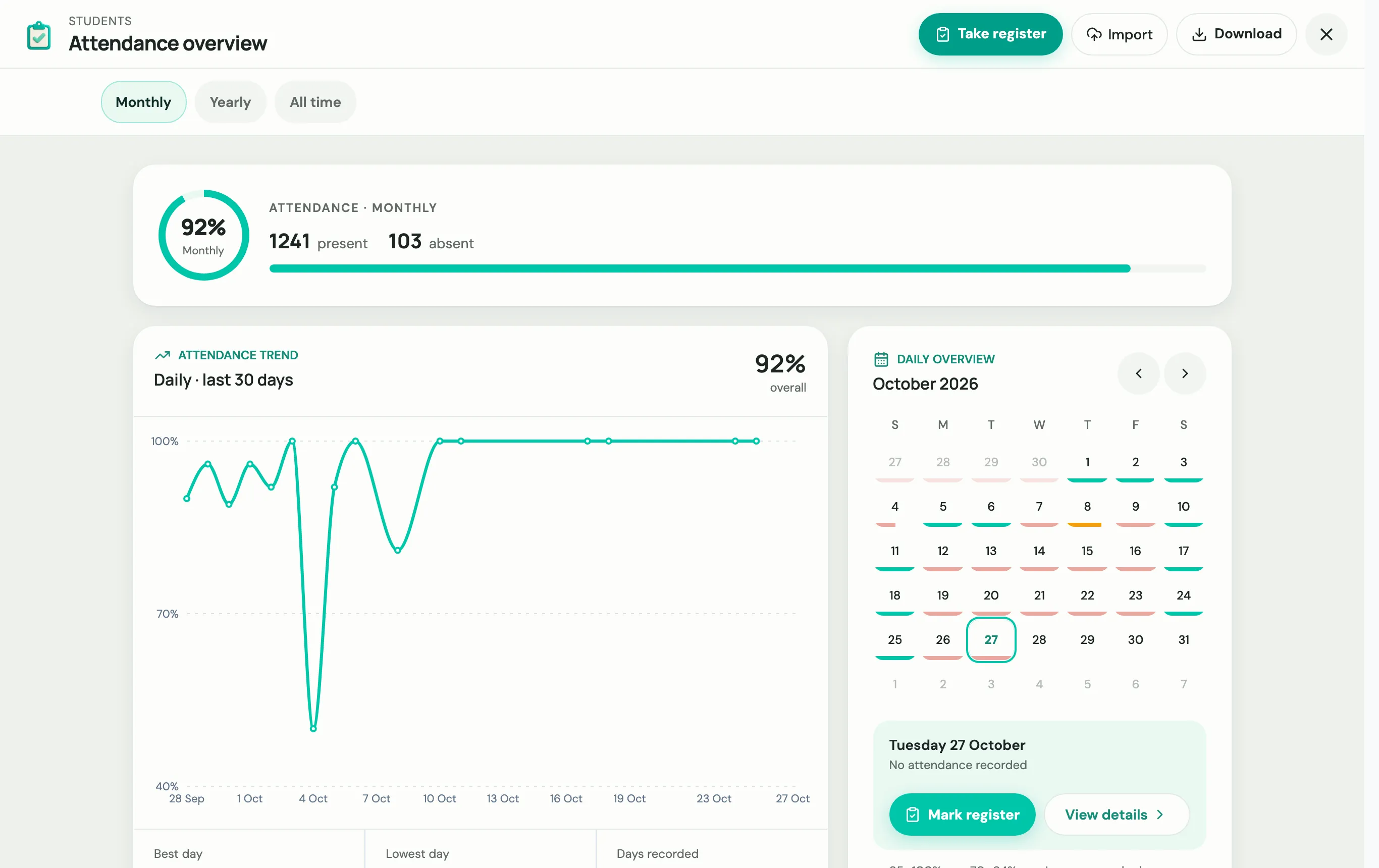Select the Monthly tab
Viewport: 1379px width, 868px height.
pyautogui.click(x=143, y=102)
